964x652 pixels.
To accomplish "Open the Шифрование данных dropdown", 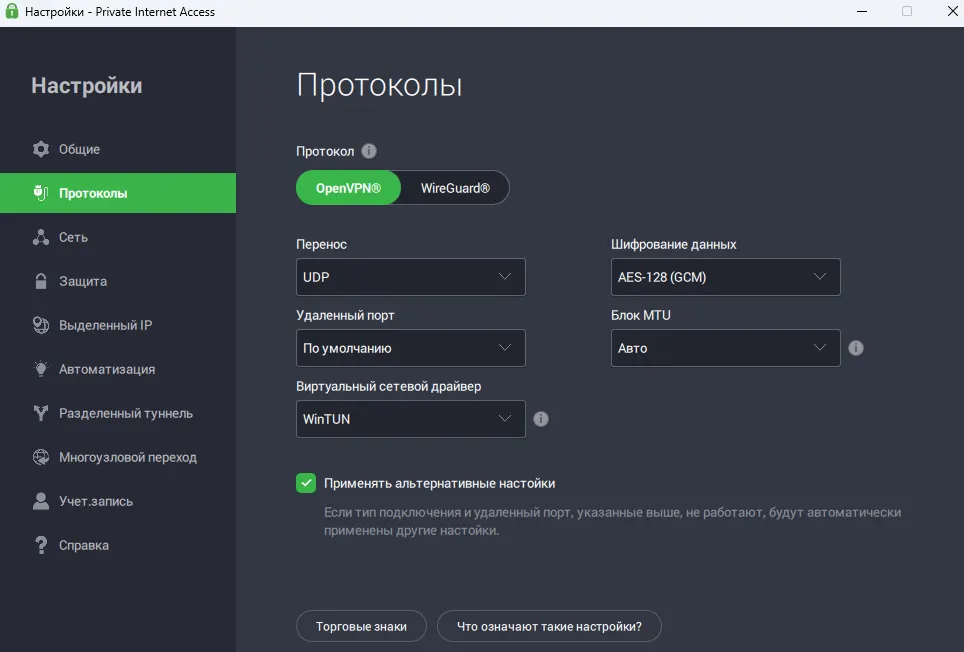I will click(x=725, y=277).
